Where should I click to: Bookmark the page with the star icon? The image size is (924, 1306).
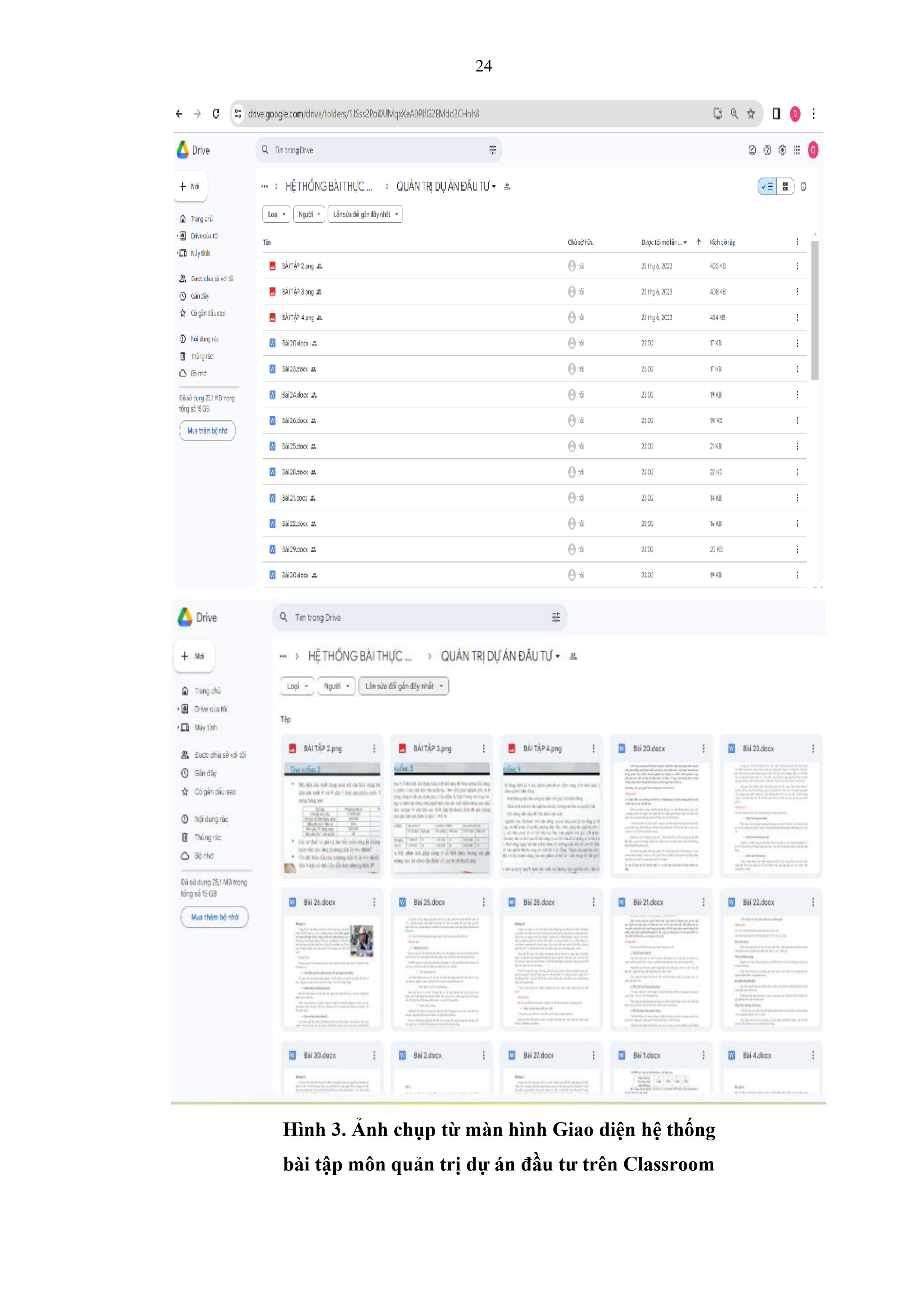point(751,114)
